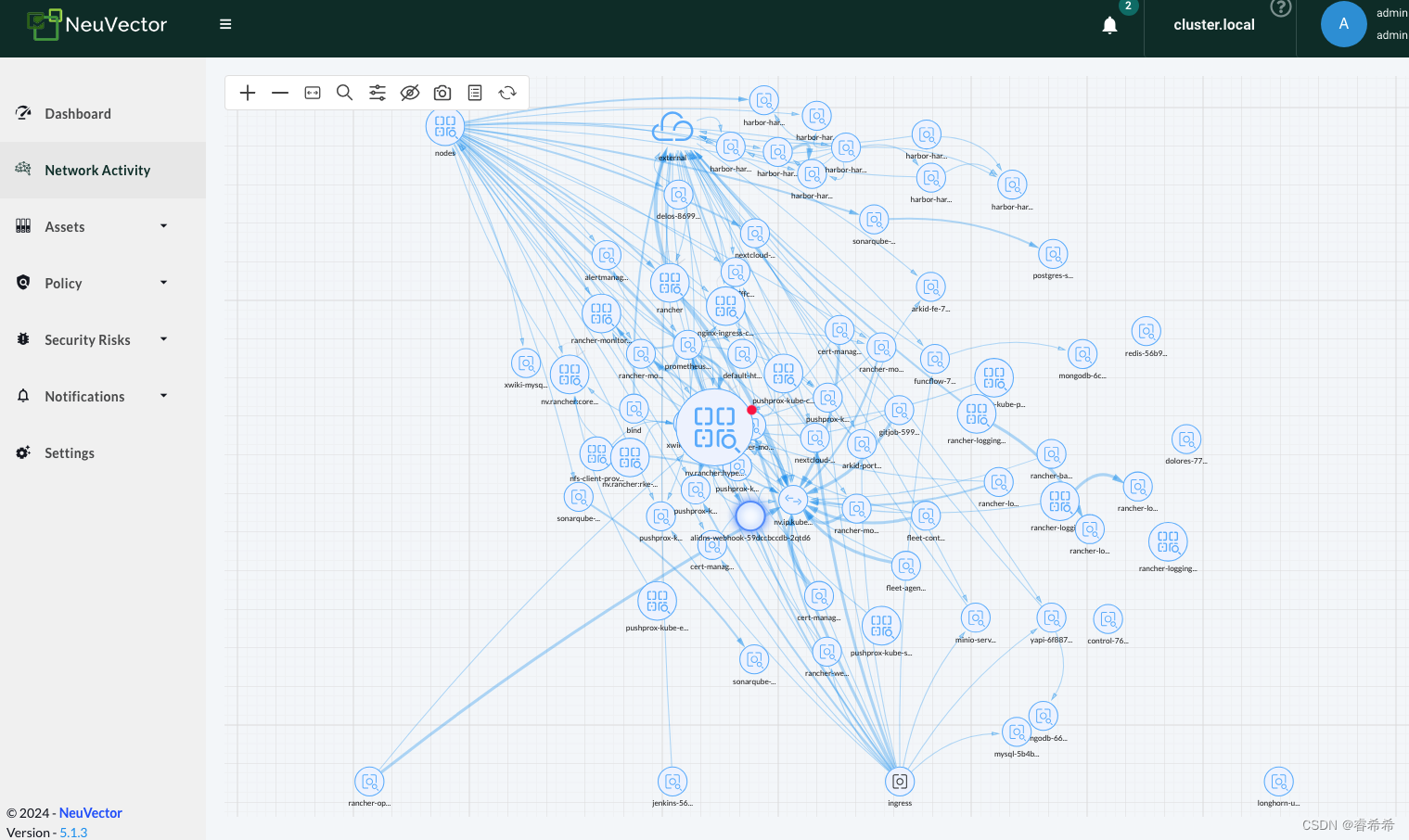
Task: Select the cluster.local cluster name
Action: coord(1213,25)
